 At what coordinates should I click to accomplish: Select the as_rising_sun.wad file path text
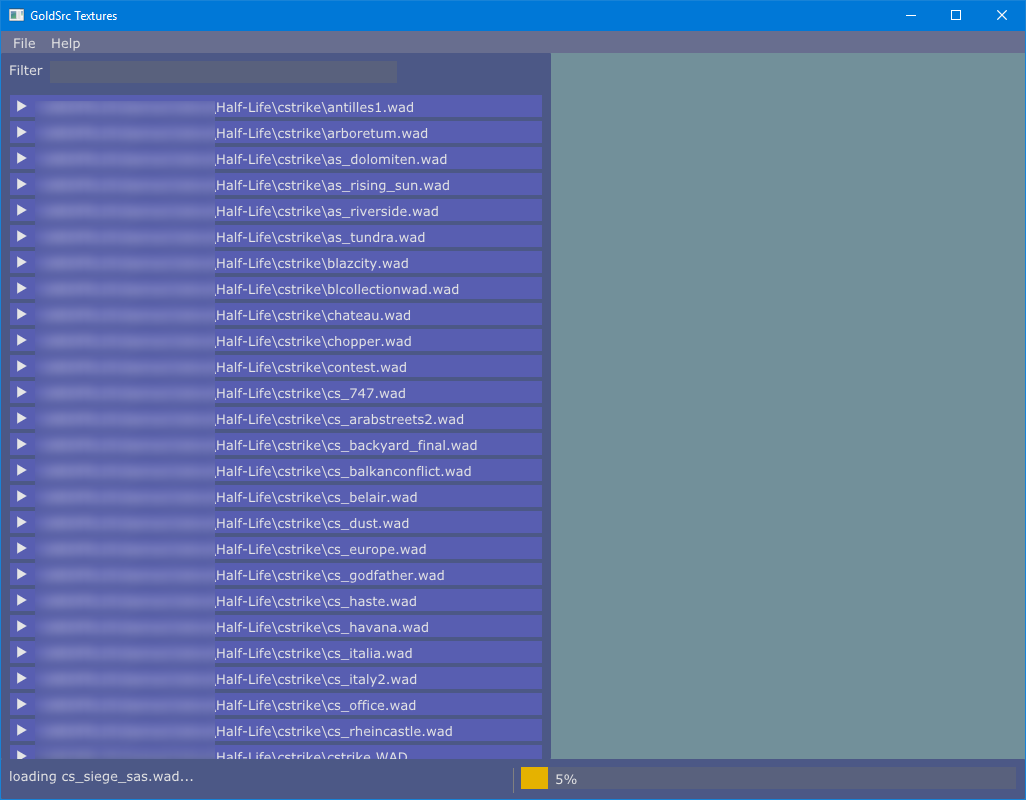333,186
